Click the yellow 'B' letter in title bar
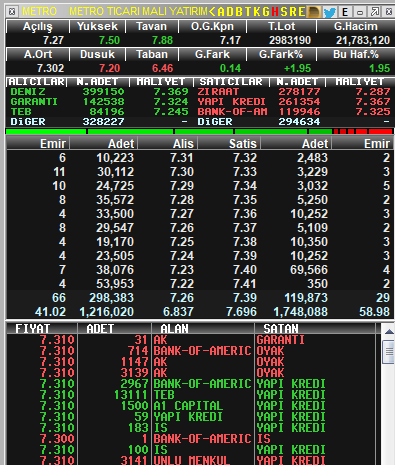395x465 pixels. coord(239,12)
